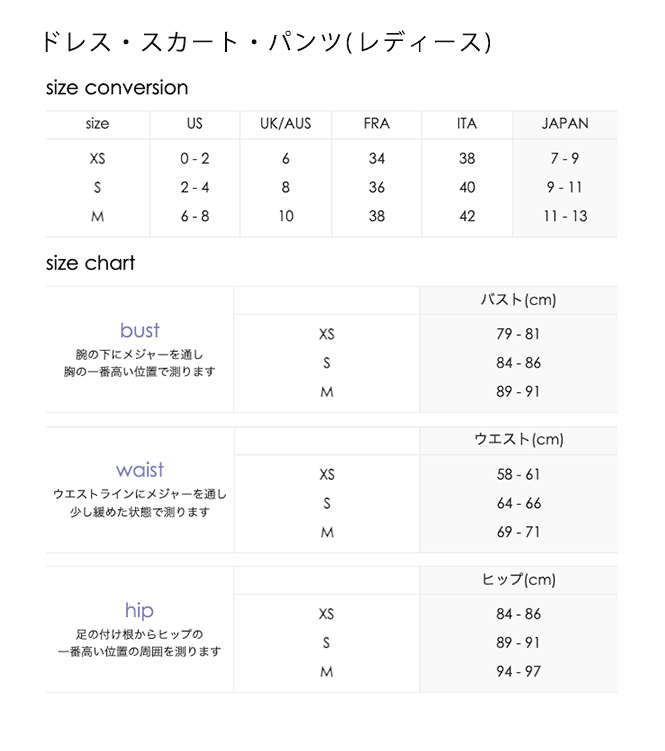Image resolution: width=665 pixels, height=751 pixels.
Task: Click the ITA column header
Action: (x=467, y=124)
